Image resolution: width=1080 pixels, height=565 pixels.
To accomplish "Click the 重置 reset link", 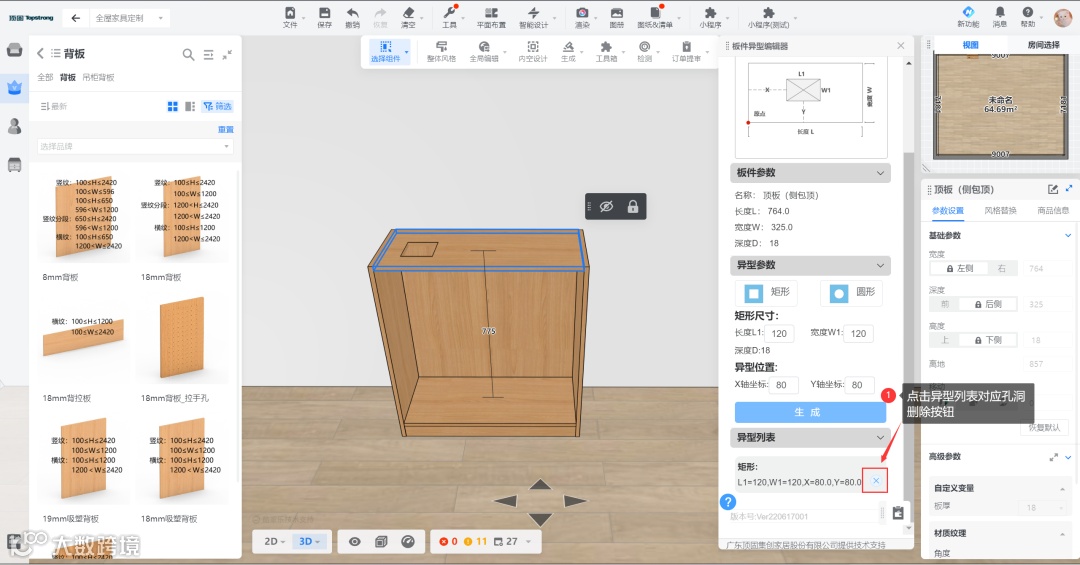I will (x=225, y=129).
